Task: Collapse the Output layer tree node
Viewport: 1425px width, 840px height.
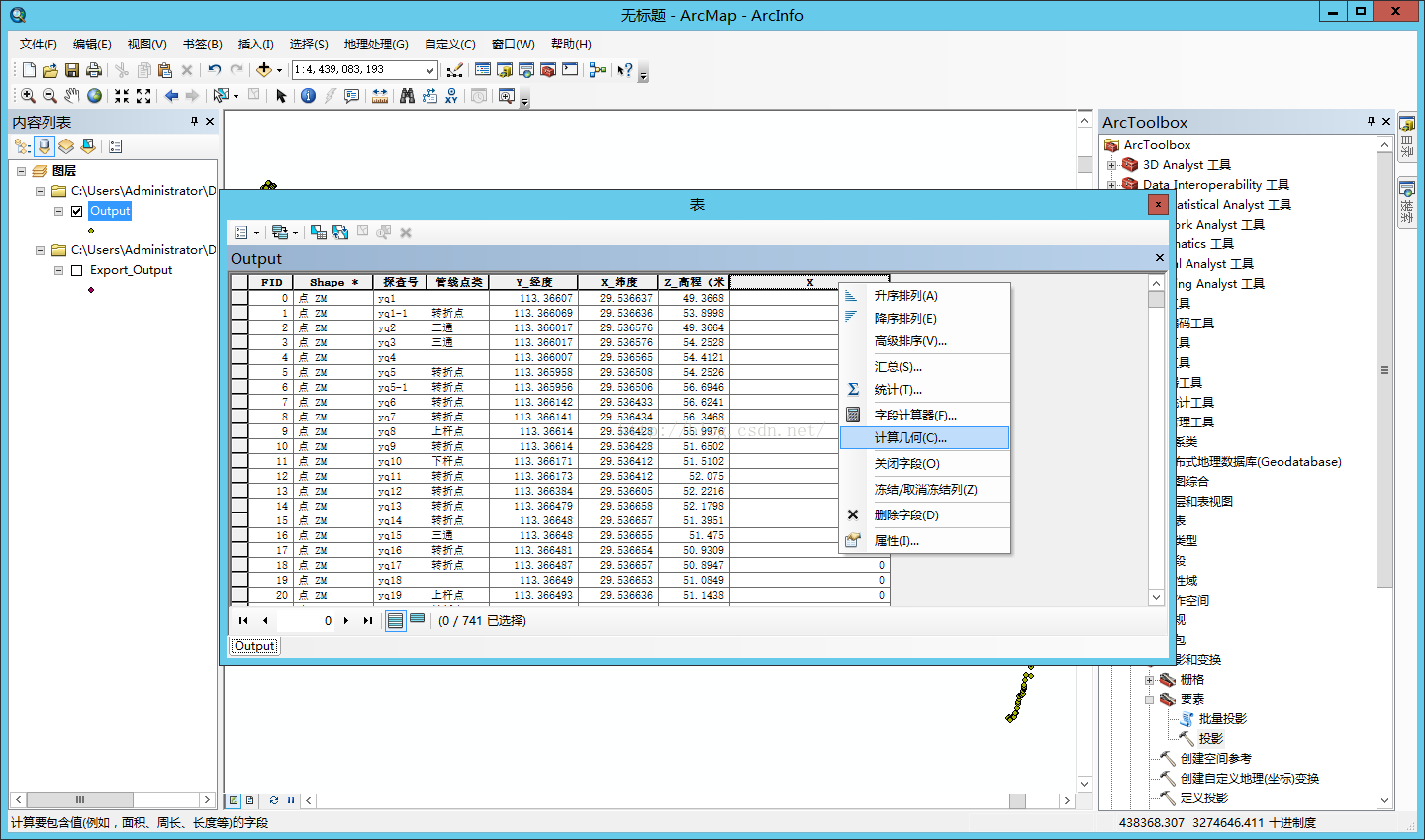Action: click(58, 211)
